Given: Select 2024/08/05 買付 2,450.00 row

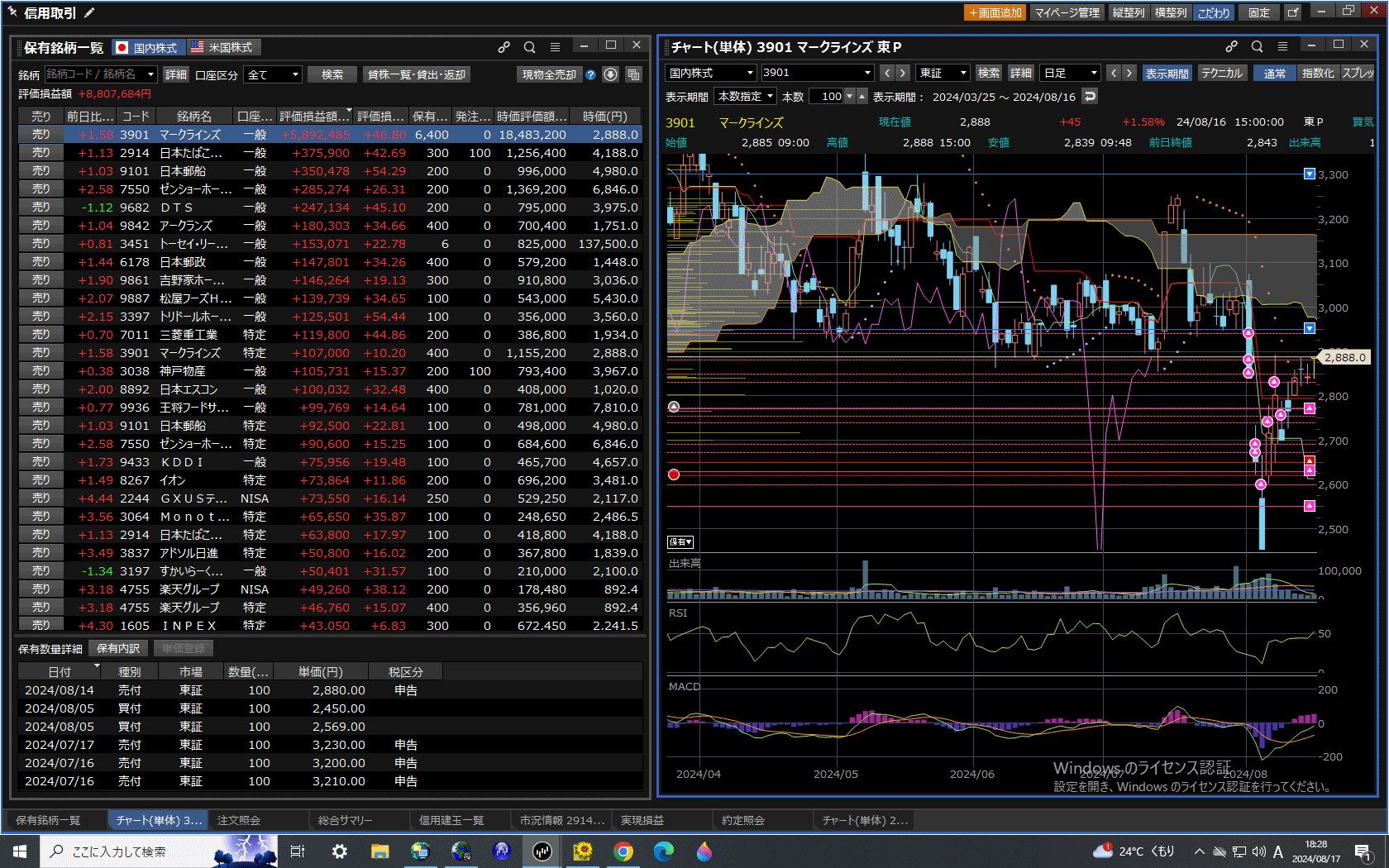Looking at the screenshot, I should pyautogui.click(x=330, y=708).
